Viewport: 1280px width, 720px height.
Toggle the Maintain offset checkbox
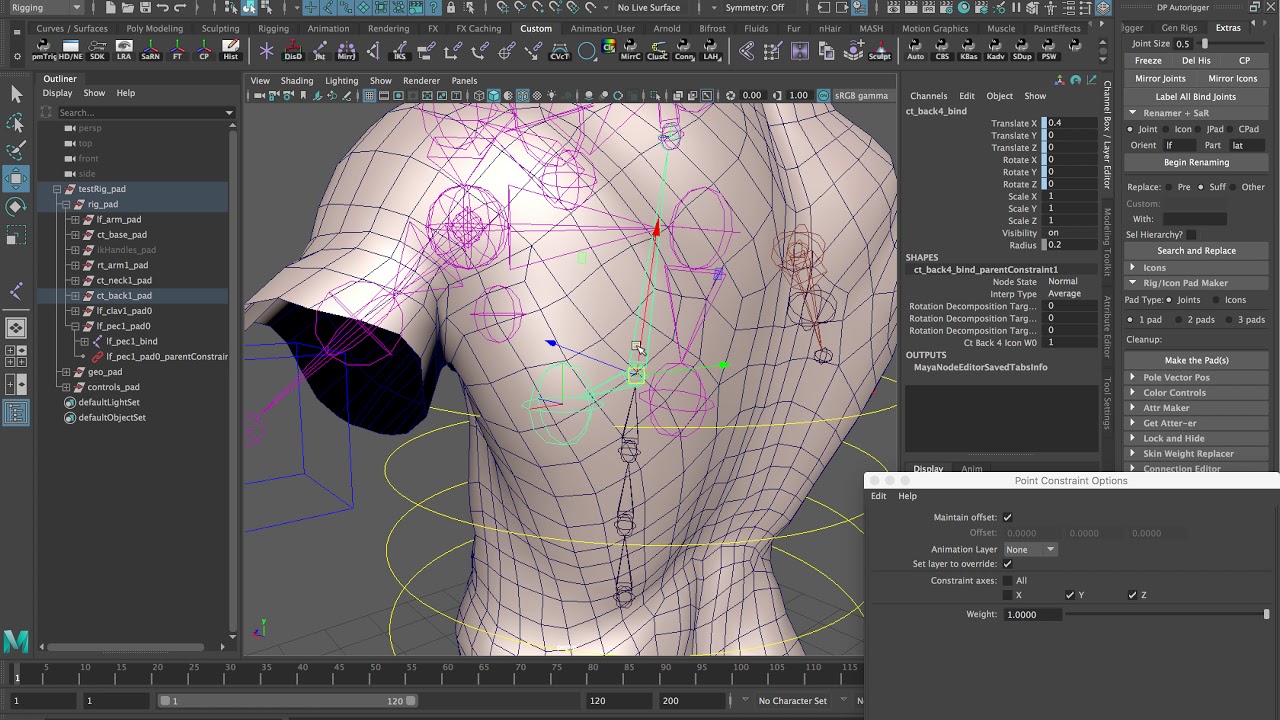tap(1008, 518)
